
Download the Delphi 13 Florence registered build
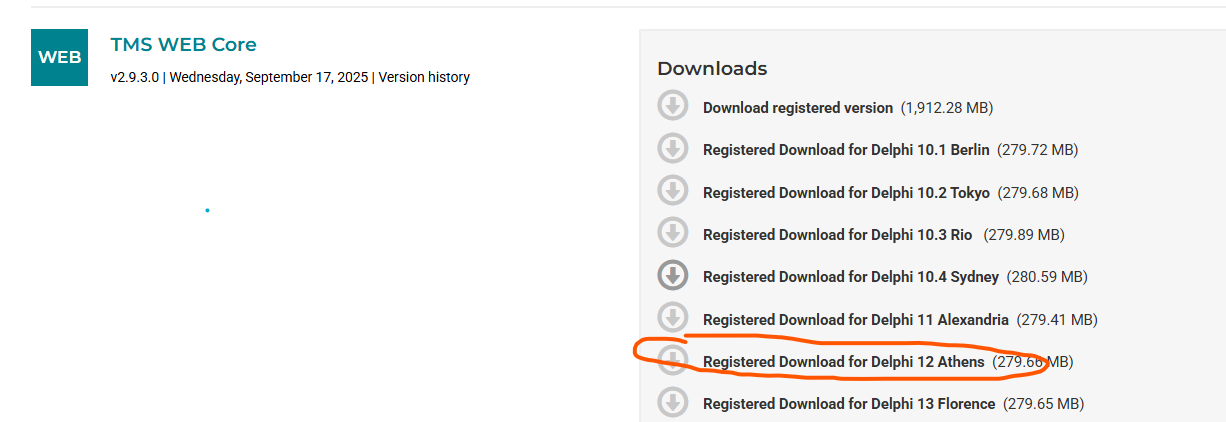(x=848, y=404)
